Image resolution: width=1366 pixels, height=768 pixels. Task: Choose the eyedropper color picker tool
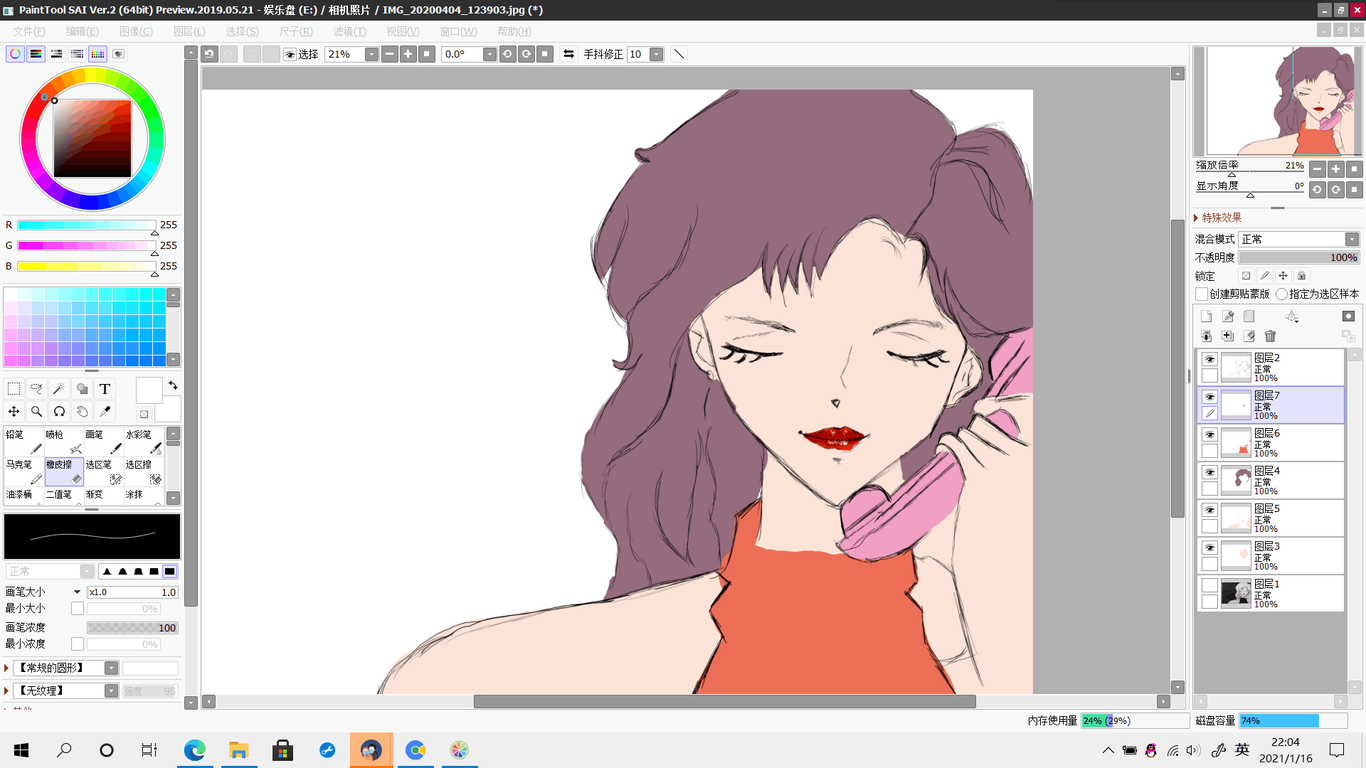(x=105, y=411)
